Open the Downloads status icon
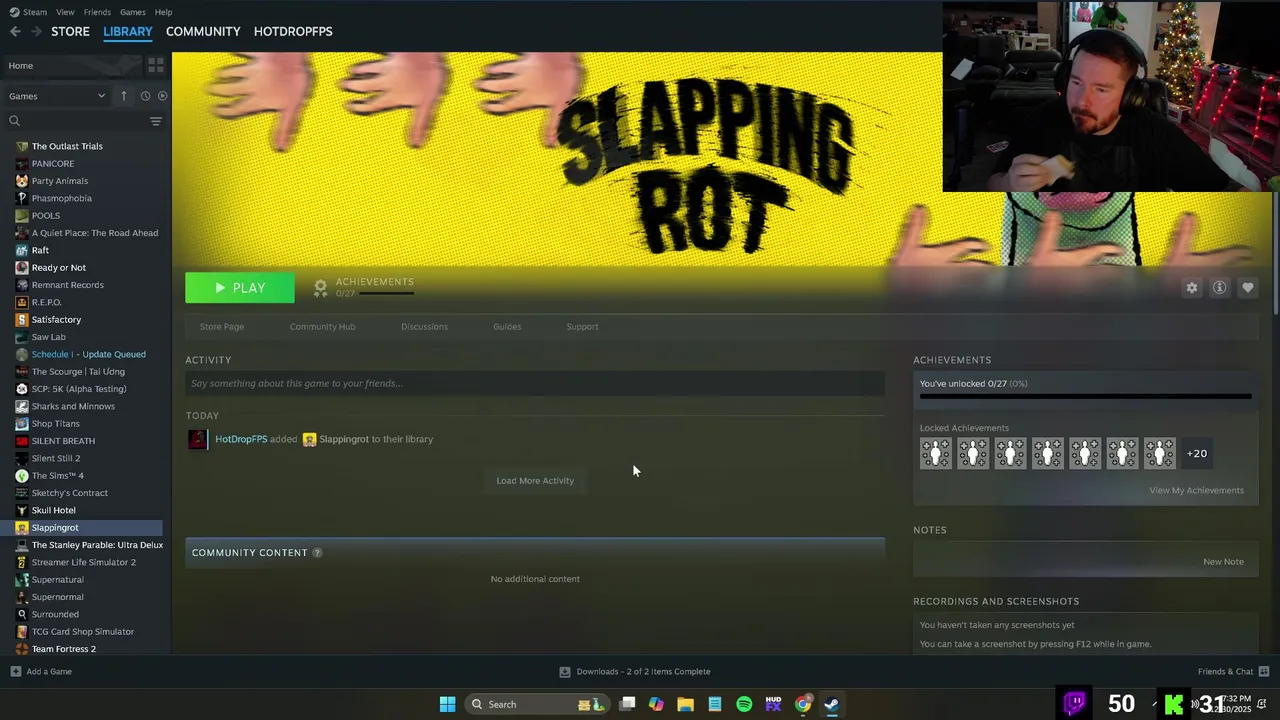The image size is (1280, 720). pos(565,672)
